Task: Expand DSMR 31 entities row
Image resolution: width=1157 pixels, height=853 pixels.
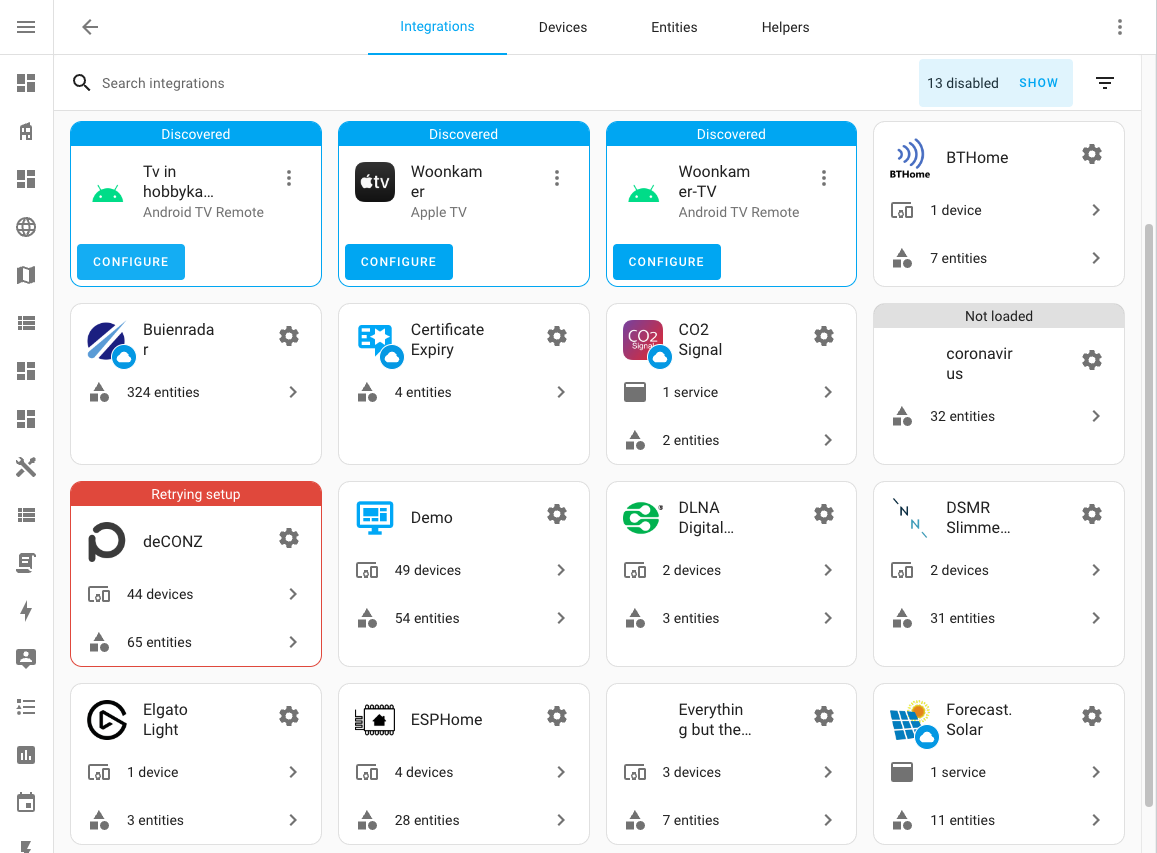Action: click(998, 618)
